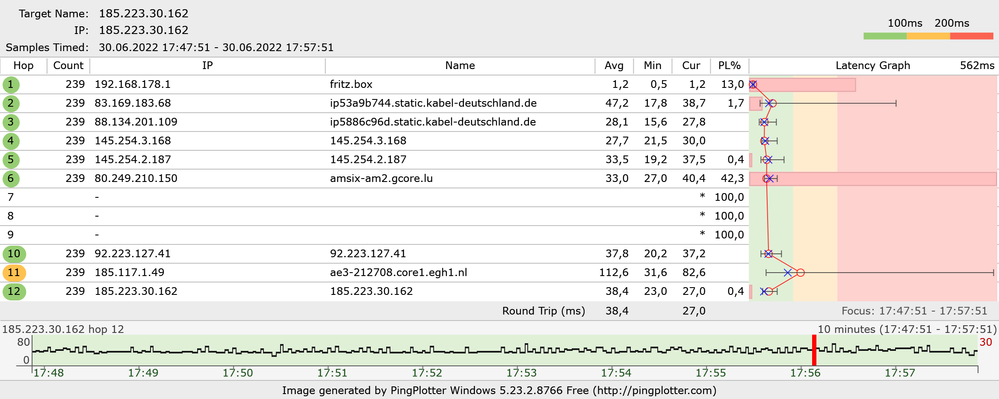Click the Round Trip (ms) label

tap(543, 311)
